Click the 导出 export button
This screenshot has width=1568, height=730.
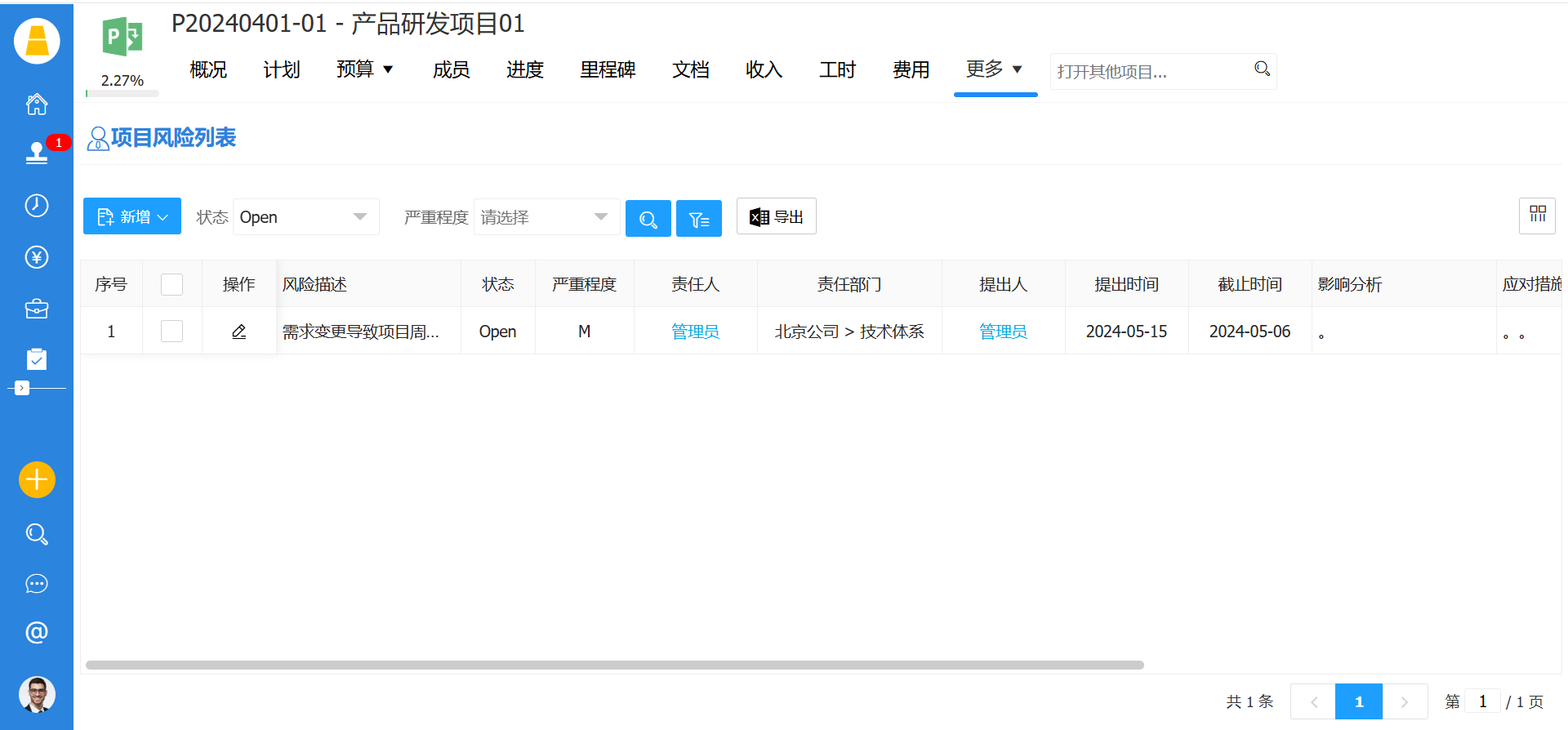click(776, 217)
